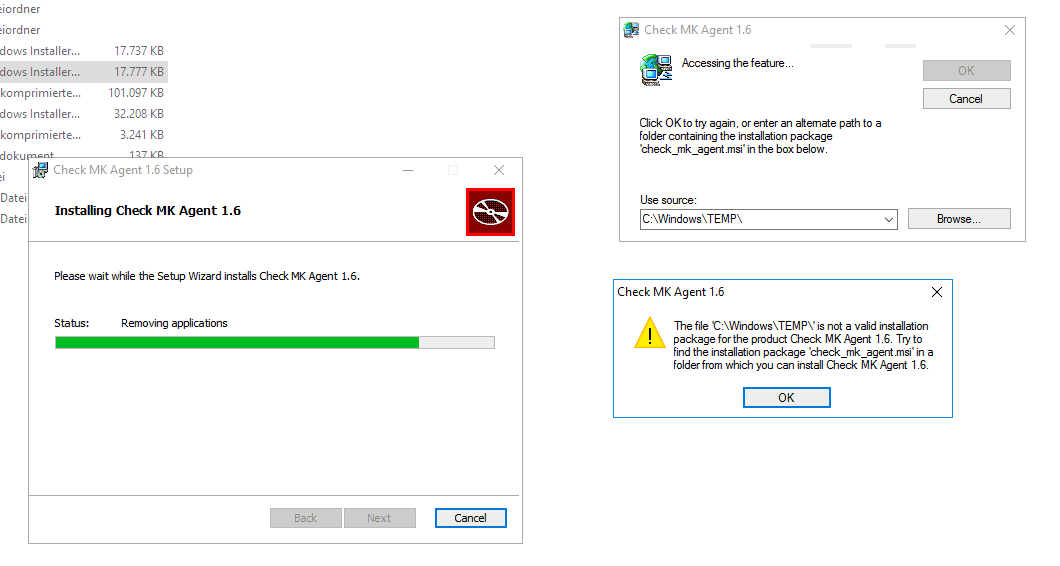Close the 'Accessing the feature' dialog with X
The image size is (1060, 566).
click(x=1009, y=30)
